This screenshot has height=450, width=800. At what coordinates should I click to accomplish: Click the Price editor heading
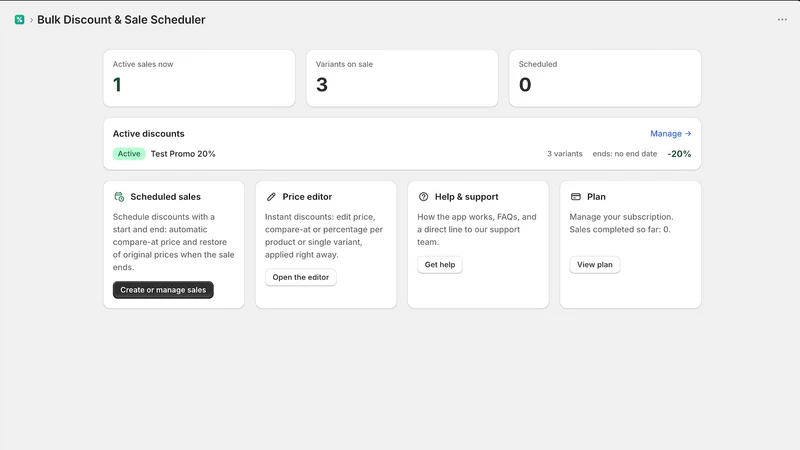[307, 197]
